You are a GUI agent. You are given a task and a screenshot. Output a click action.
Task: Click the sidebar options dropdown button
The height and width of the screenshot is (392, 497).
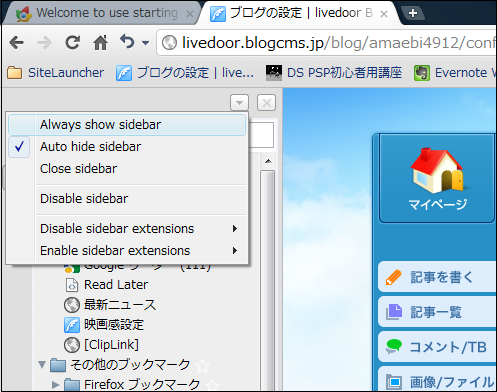(x=239, y=103)
